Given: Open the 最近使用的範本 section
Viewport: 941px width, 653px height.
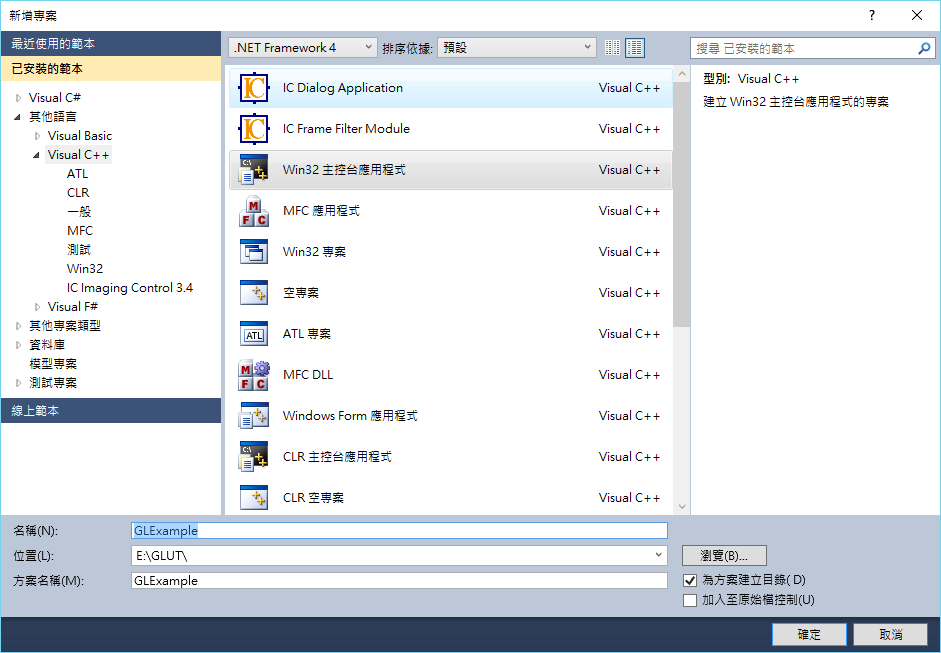Looking at the screenshot, I should pyautogui.click(x=111, y=44).
